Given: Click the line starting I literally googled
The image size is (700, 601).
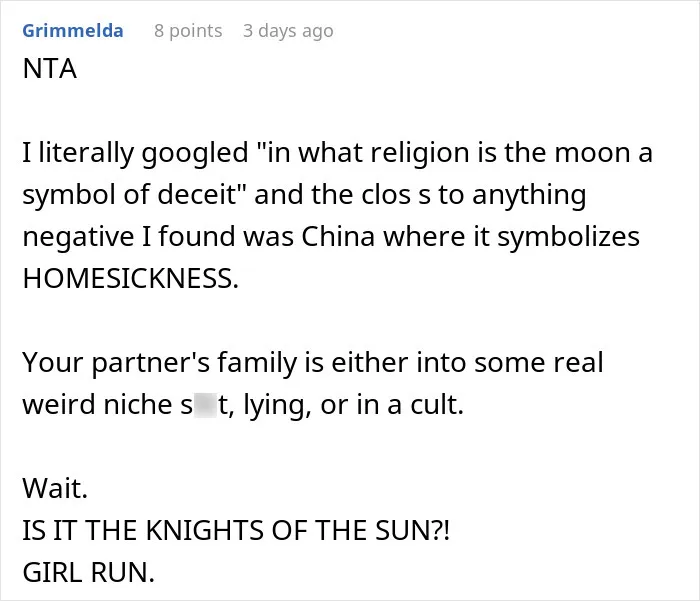Looking at the screenshot, I should click(338, 153).
